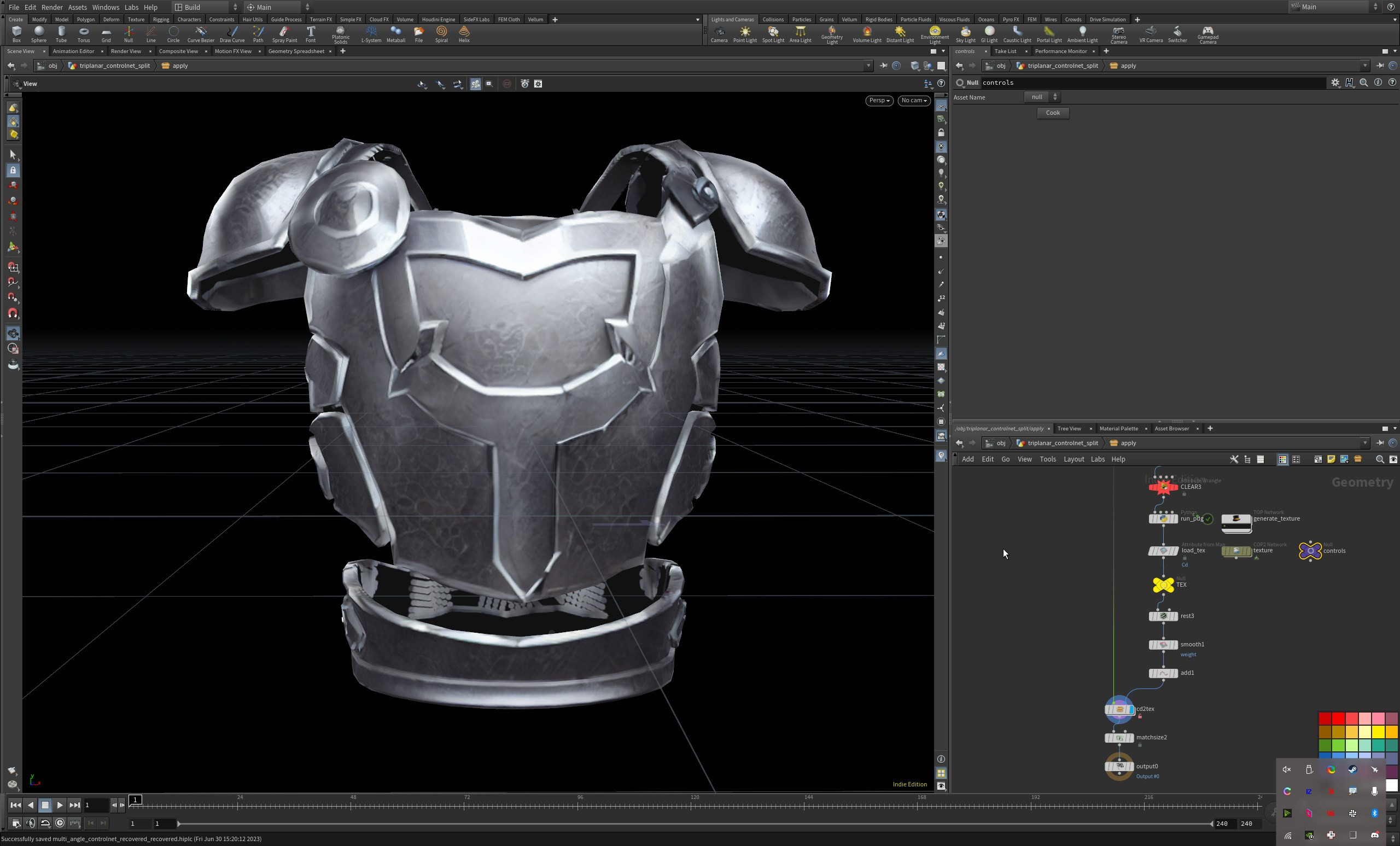Pick the Spray Paint tool
This screenshot has width=1400, height=846.
coord(284,34)
